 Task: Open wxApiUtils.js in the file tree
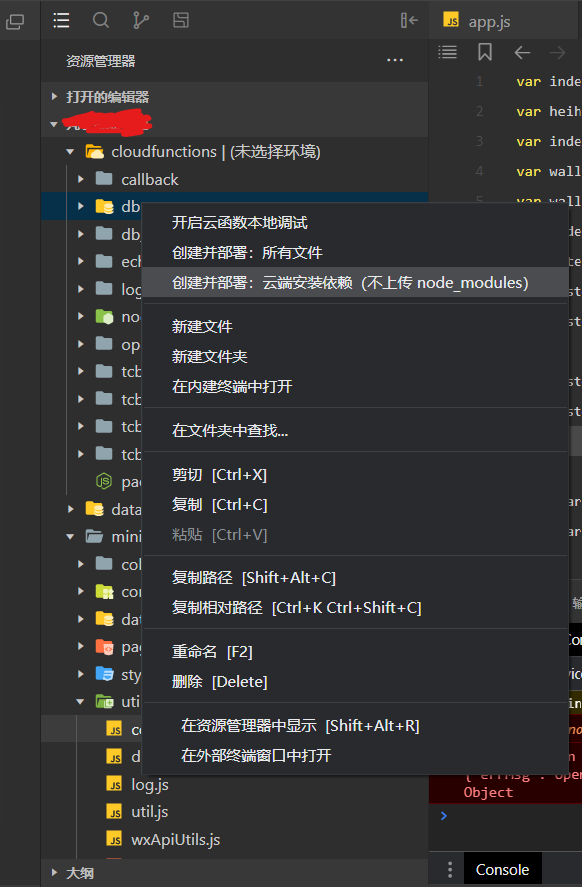point(175,839)
